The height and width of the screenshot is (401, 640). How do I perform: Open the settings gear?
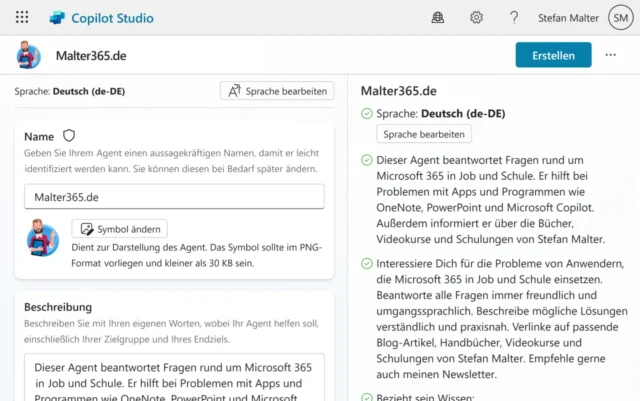pyautogui.click(x=477, y=17)
